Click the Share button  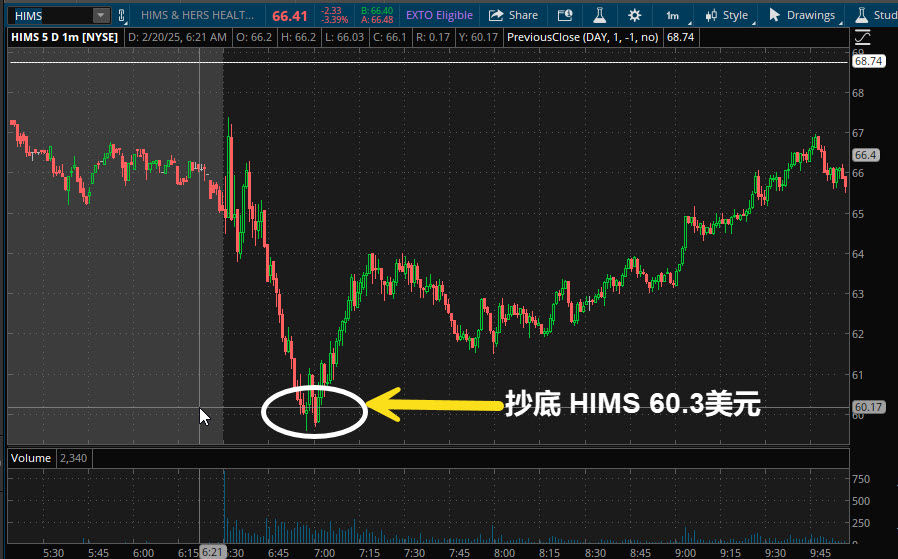pyautogui.click(x=513, y=15)
